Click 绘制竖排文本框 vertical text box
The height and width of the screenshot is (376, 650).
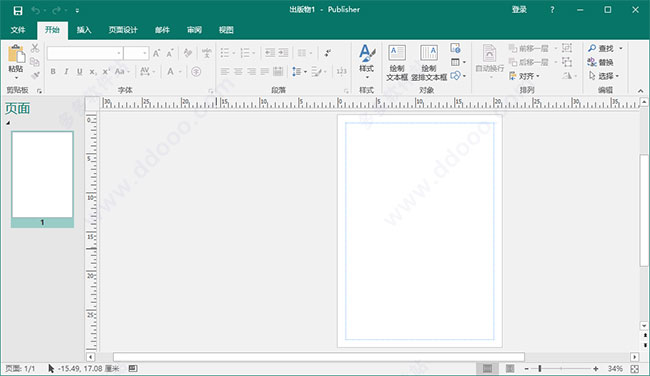[x=429, y=63]
